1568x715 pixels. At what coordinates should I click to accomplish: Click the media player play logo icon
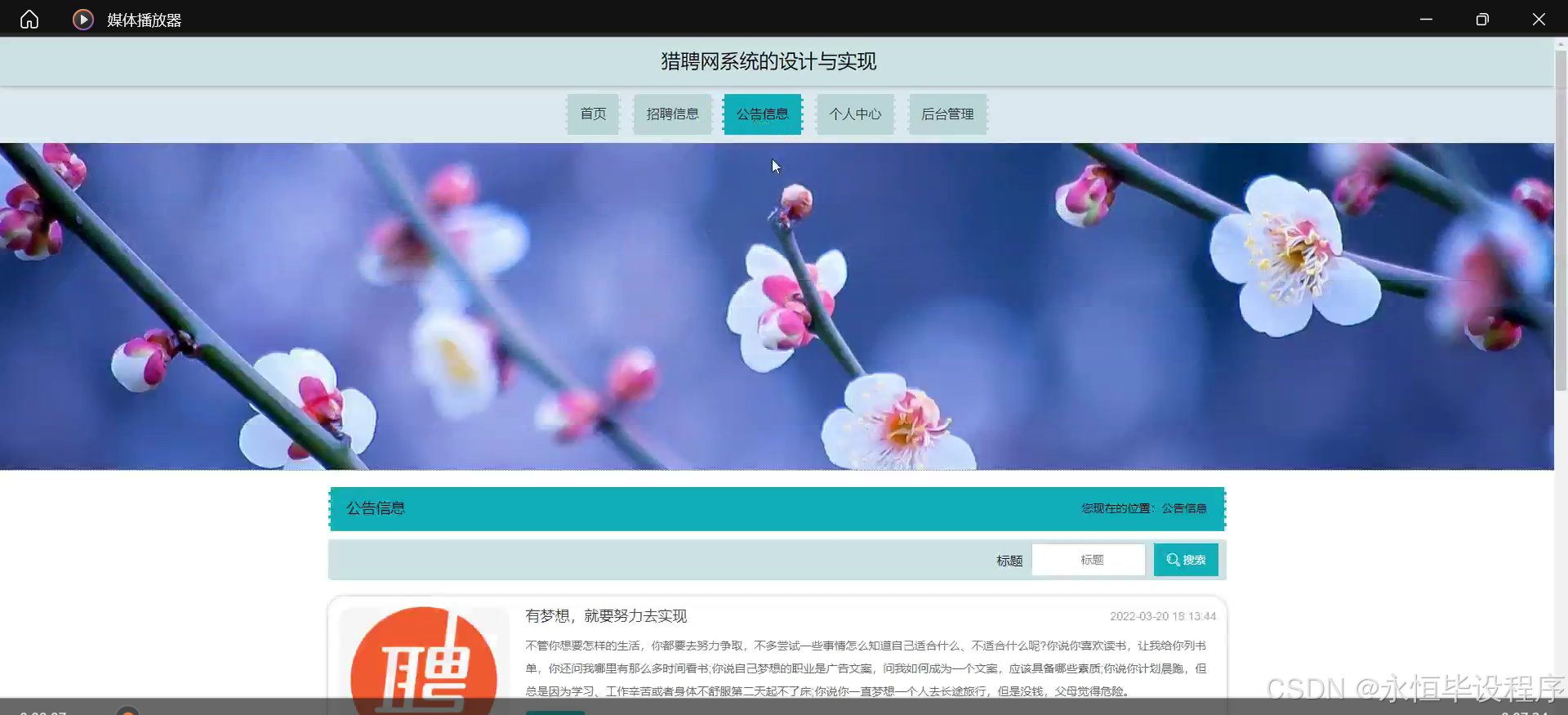(x=82, y=20)
